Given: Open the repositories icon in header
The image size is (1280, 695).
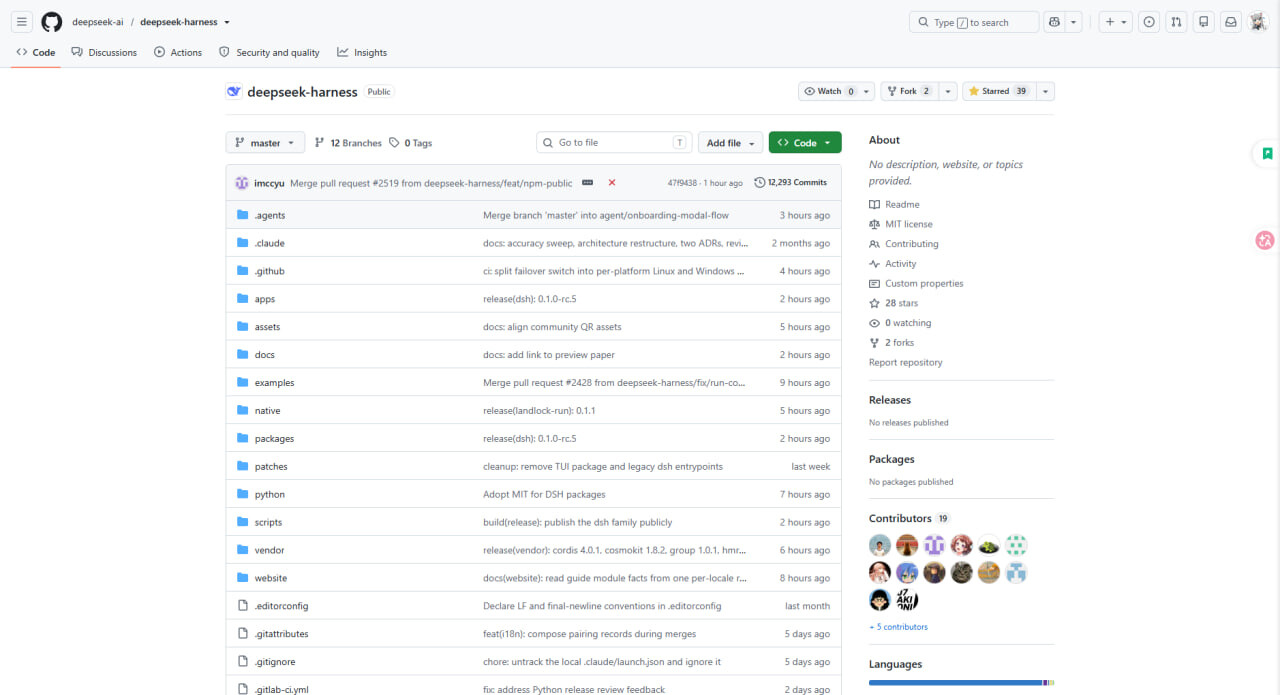Looking at the screenshot, I should click(x=1204, y=22).
